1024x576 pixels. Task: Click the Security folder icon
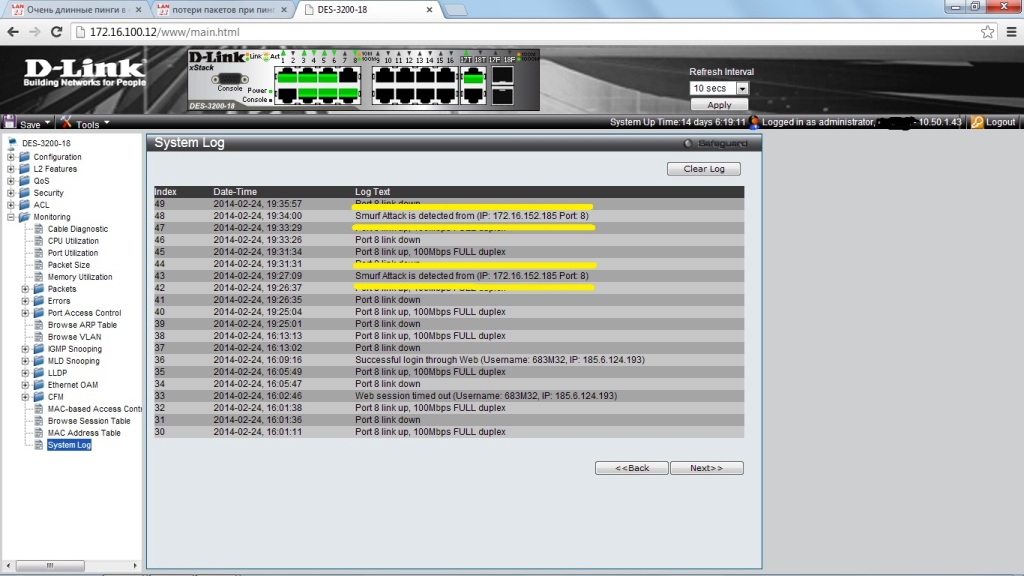tap(25, 193)
